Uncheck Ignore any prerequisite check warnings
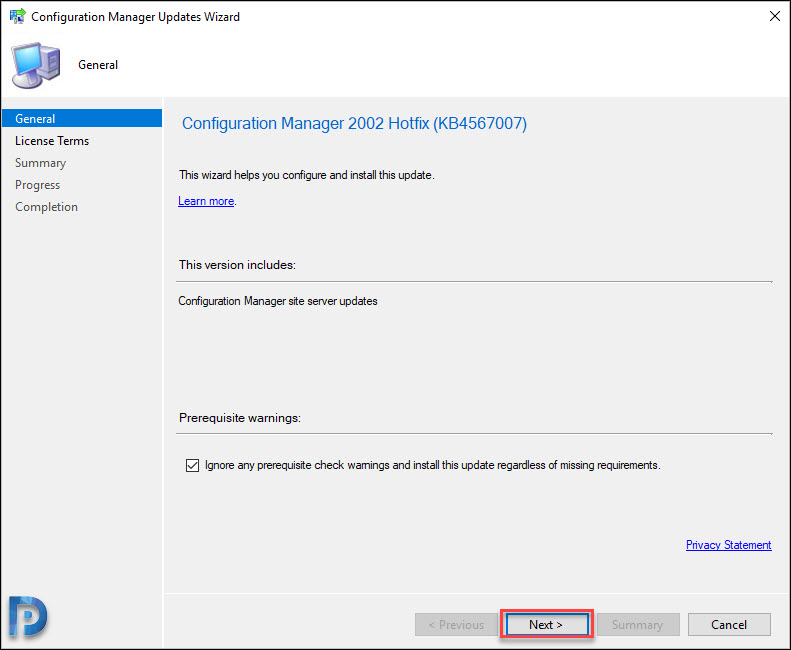 [192, 465]
